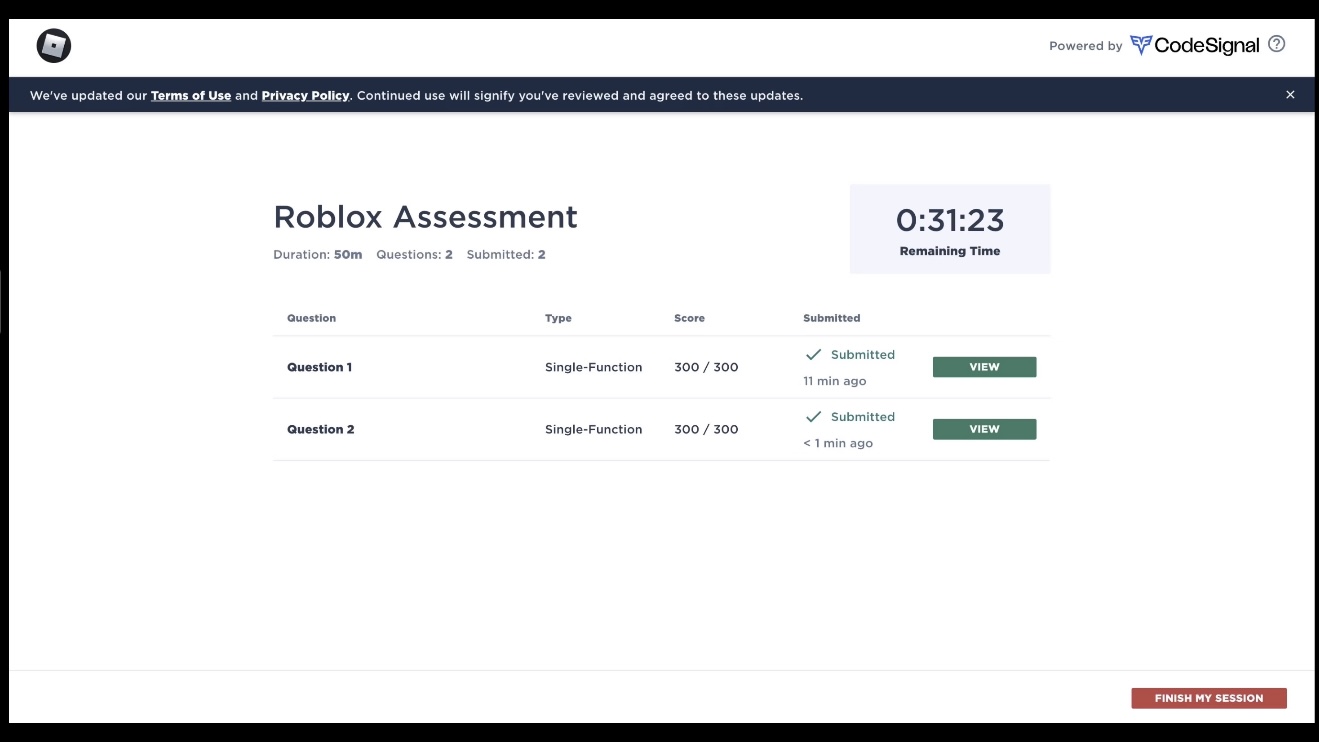Click the Type column header

[x=558, y=318]
